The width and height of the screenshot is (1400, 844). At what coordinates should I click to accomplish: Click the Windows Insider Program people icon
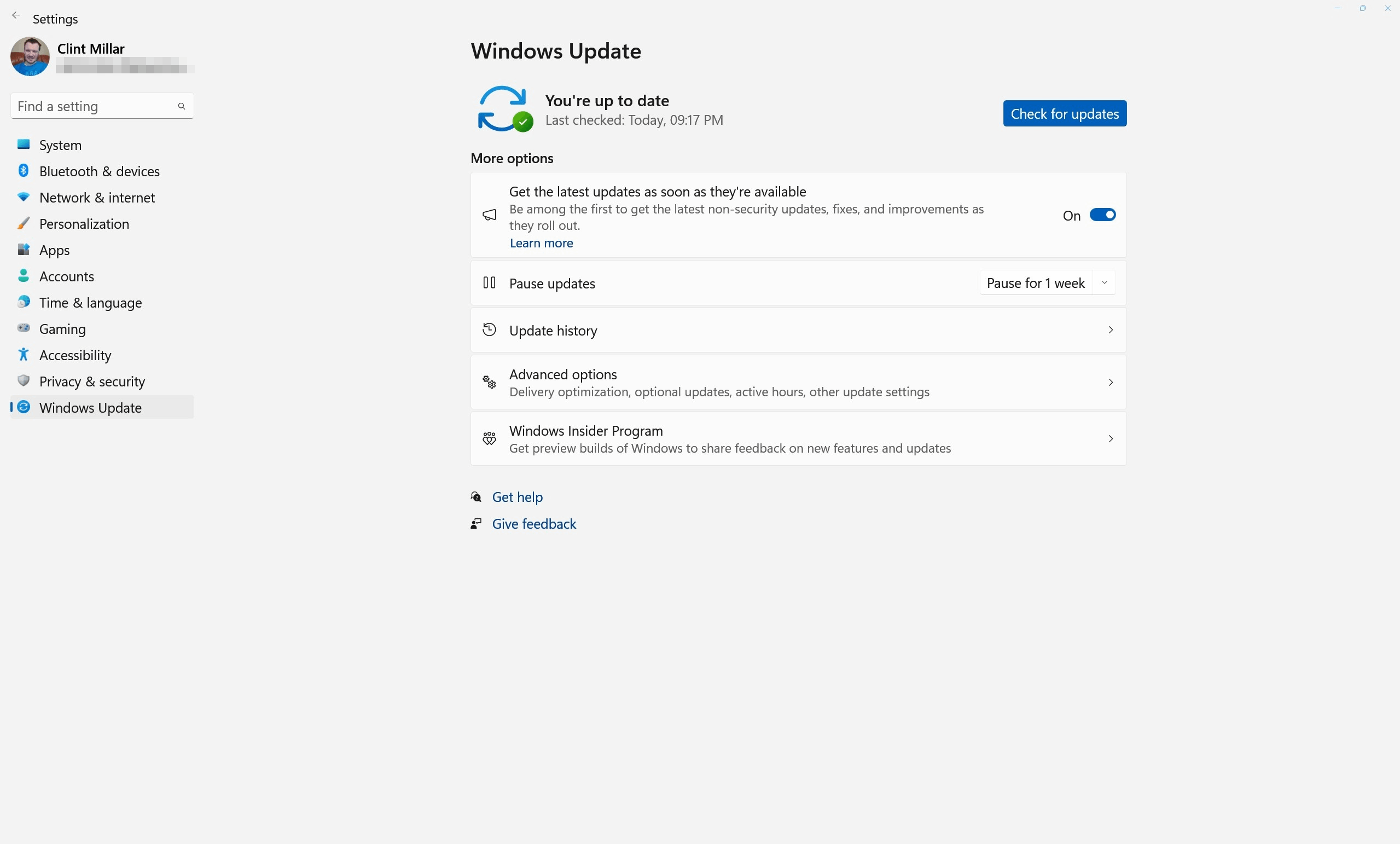(489, 438)
